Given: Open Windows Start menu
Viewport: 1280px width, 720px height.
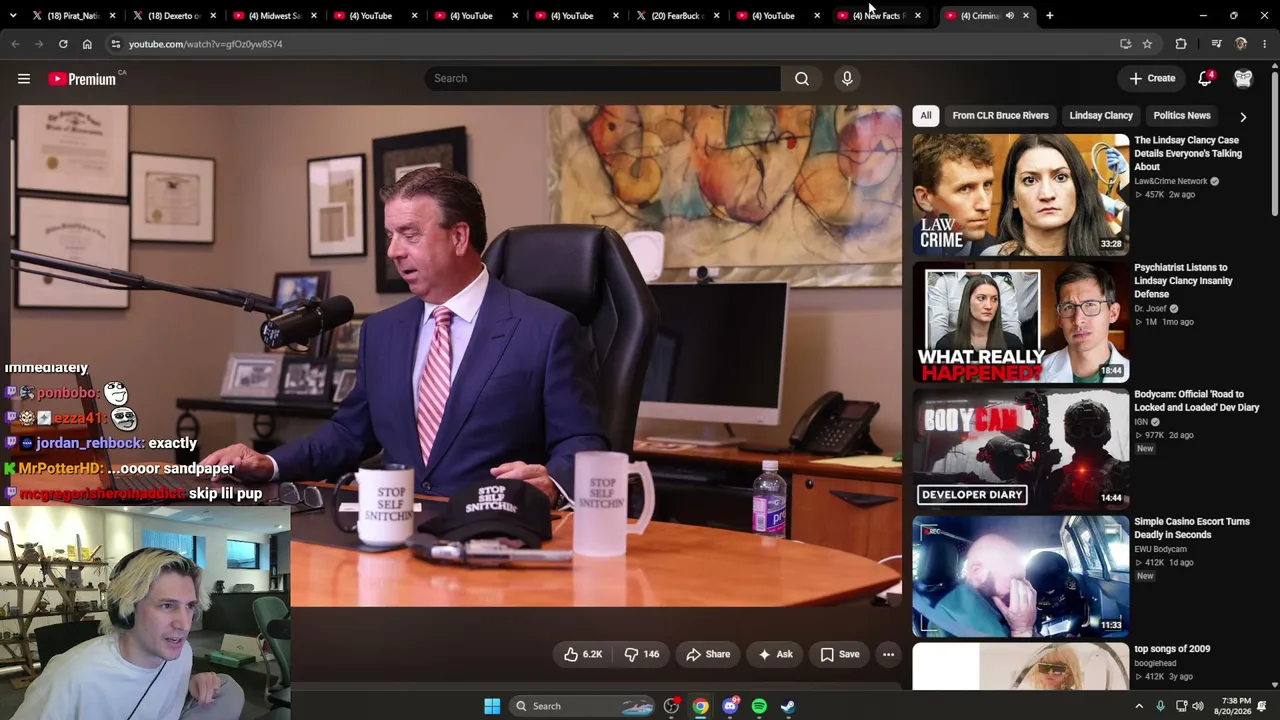Looking at the screenshot, I should (492, 706).
